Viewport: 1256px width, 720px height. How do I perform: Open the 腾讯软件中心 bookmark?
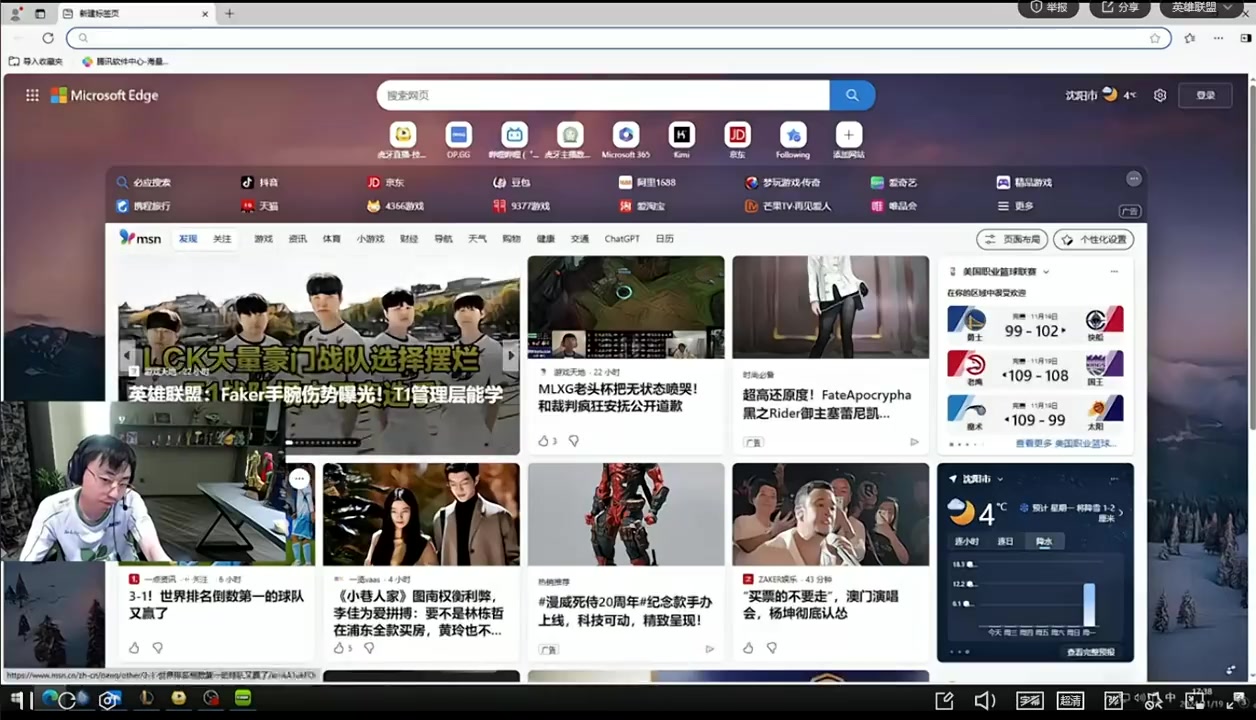pyautogui.click(x=125, y=61)
